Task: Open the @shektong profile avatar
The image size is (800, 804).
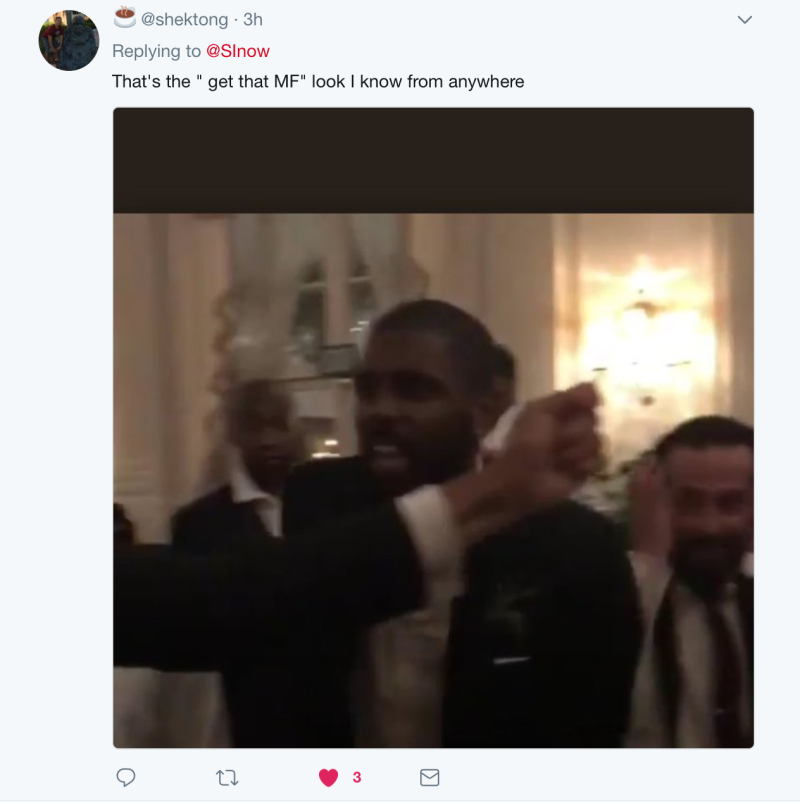Action: pos(69,41)
